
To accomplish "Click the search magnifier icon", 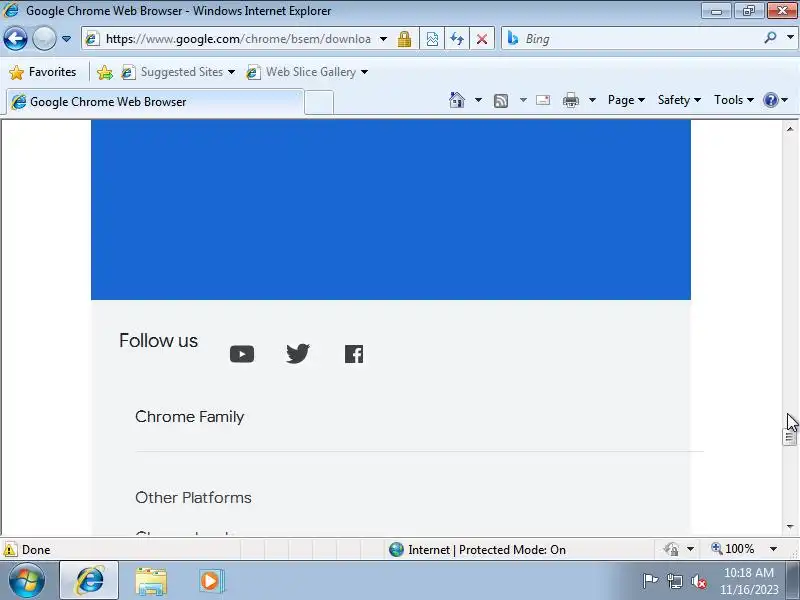I will click(x=770, y=38).
